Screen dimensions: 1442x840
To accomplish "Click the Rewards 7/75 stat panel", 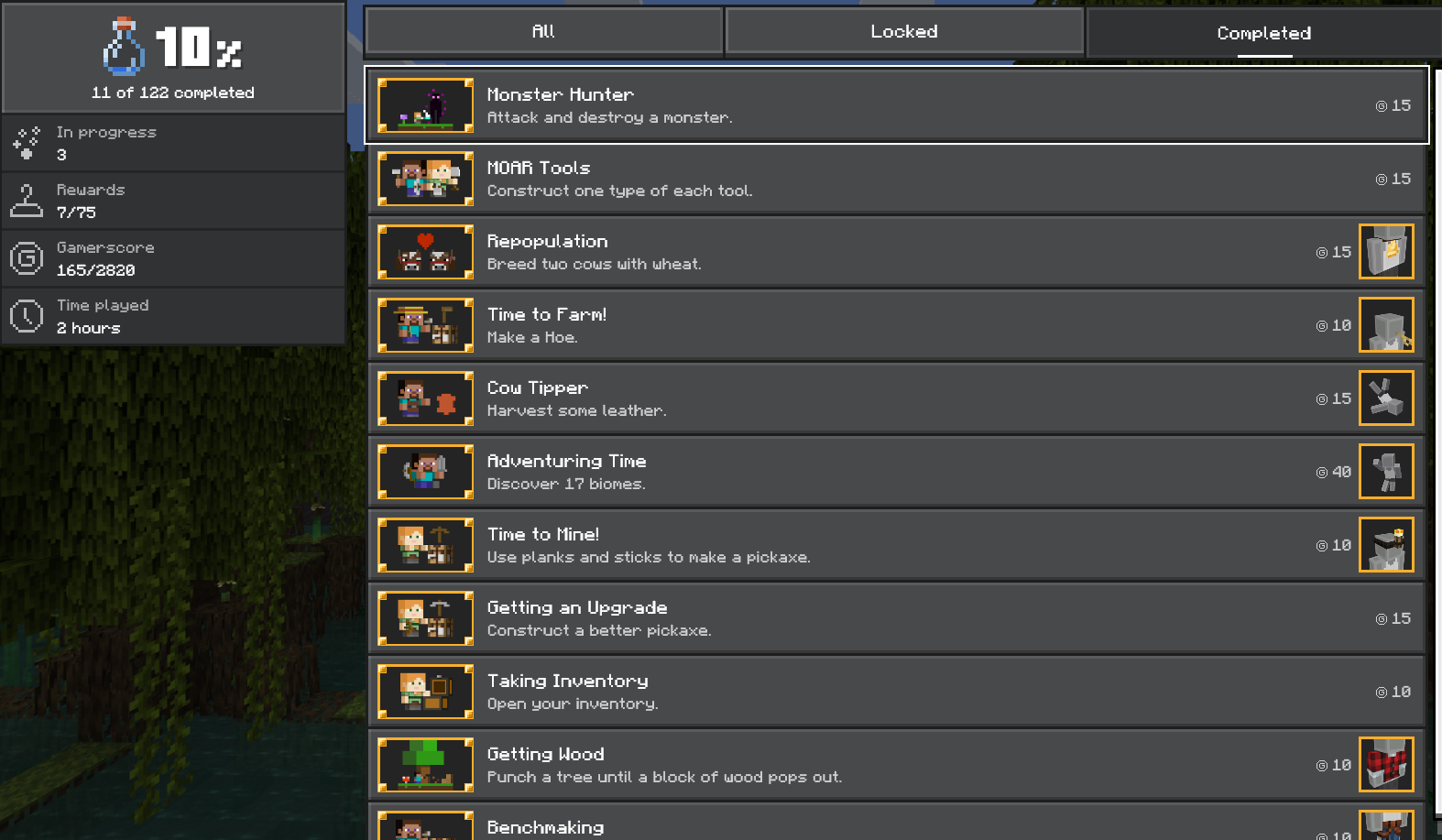I will point(173,201).
